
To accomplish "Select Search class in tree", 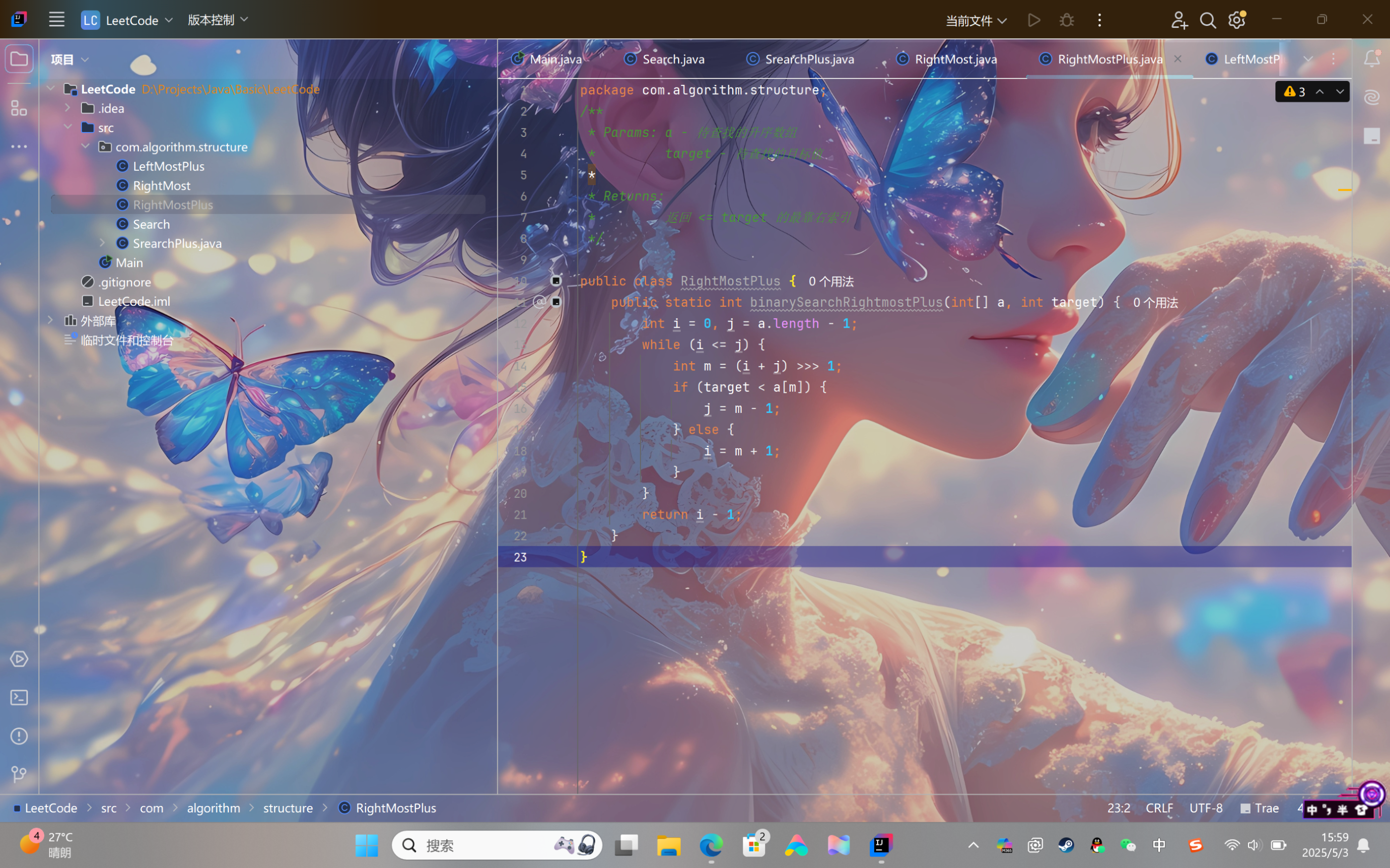I will tap(151, 224).
